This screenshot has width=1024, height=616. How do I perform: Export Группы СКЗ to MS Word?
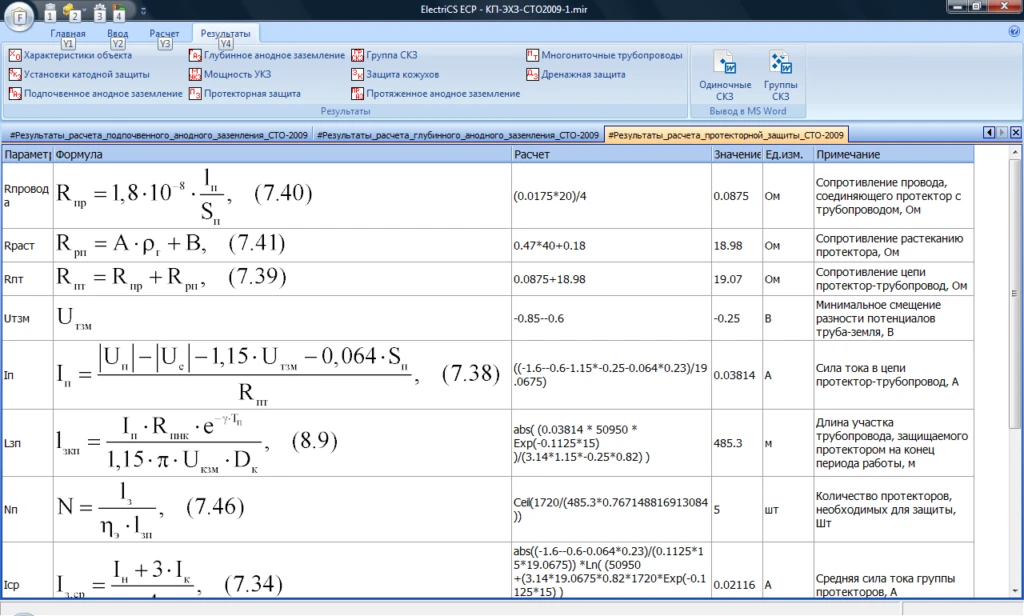pyautogui.click(x=780, y=76)
